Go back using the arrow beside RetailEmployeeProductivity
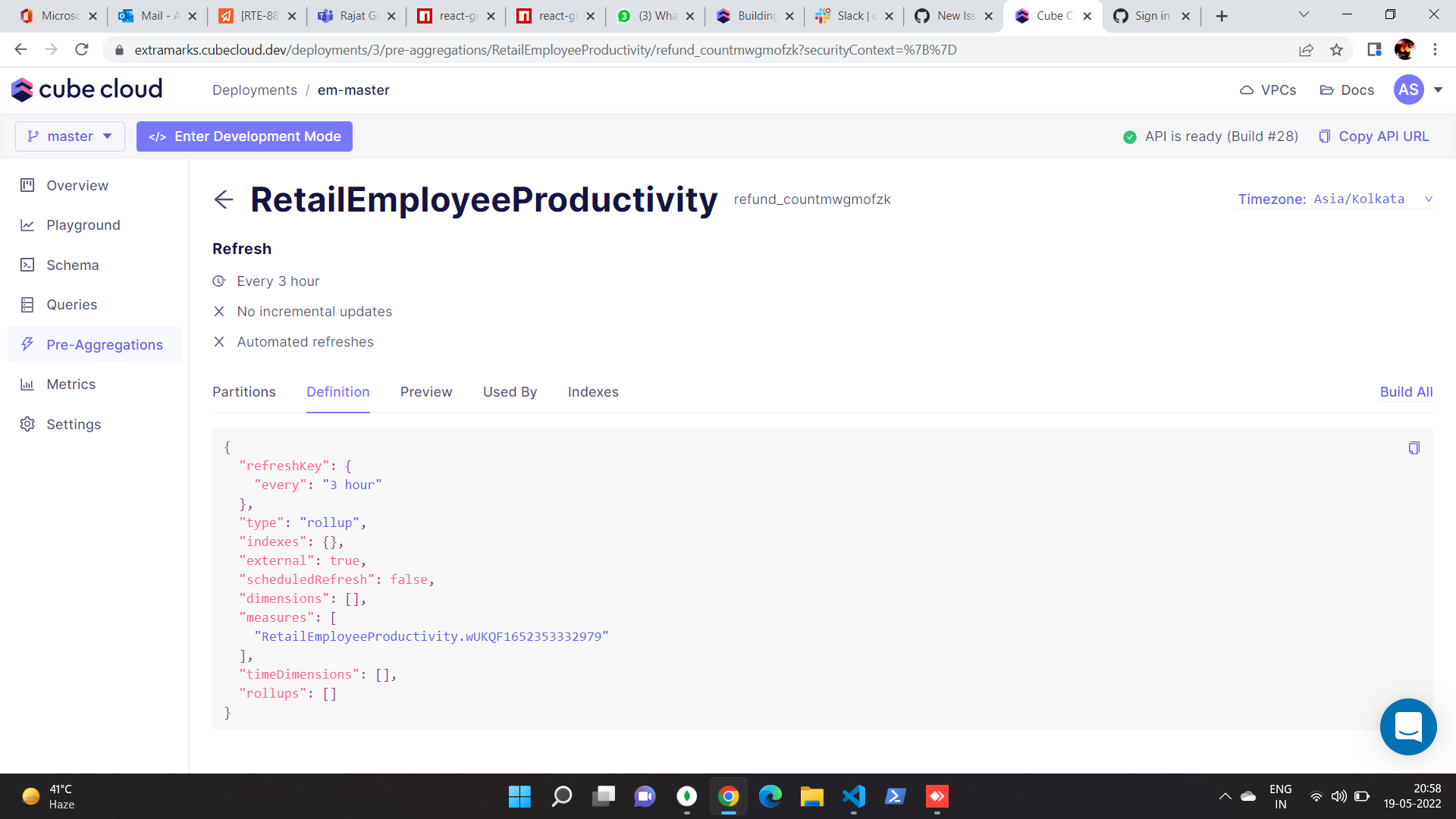The height and width of the screenshot is (819, 1456). (223, 200)
